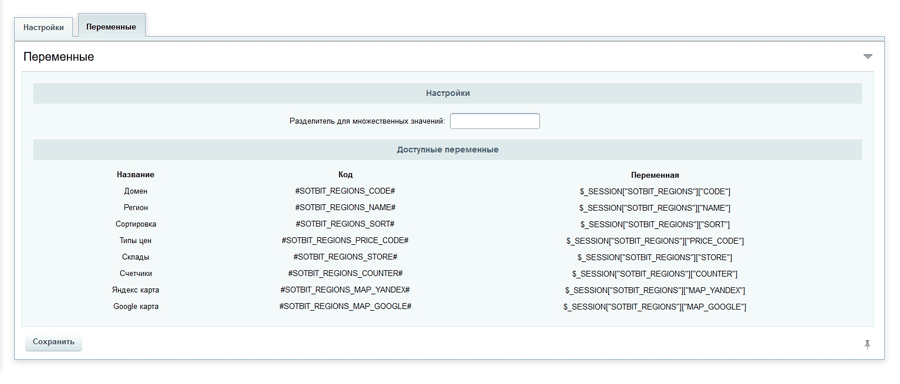Viewport: 900px width, 384px height.
Task: Click the $_SESSION ["MAP_GOOGLE"] variable
Action: [x=655, y=307]
